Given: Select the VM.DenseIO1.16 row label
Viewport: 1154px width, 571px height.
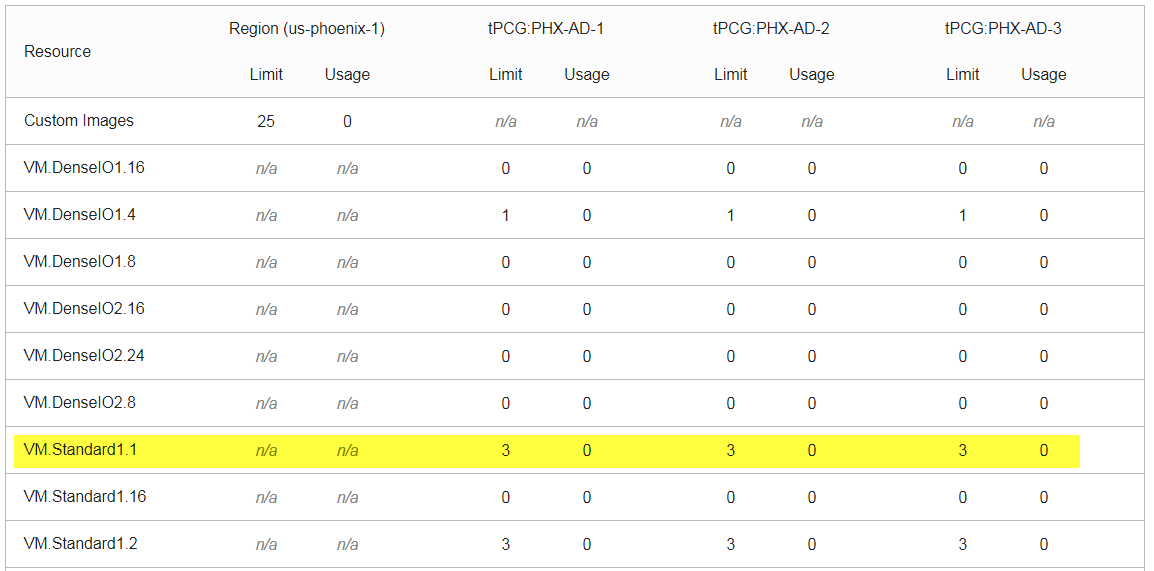Looking at the screenshot, I should pyautogui.click(x=84, y=168).
